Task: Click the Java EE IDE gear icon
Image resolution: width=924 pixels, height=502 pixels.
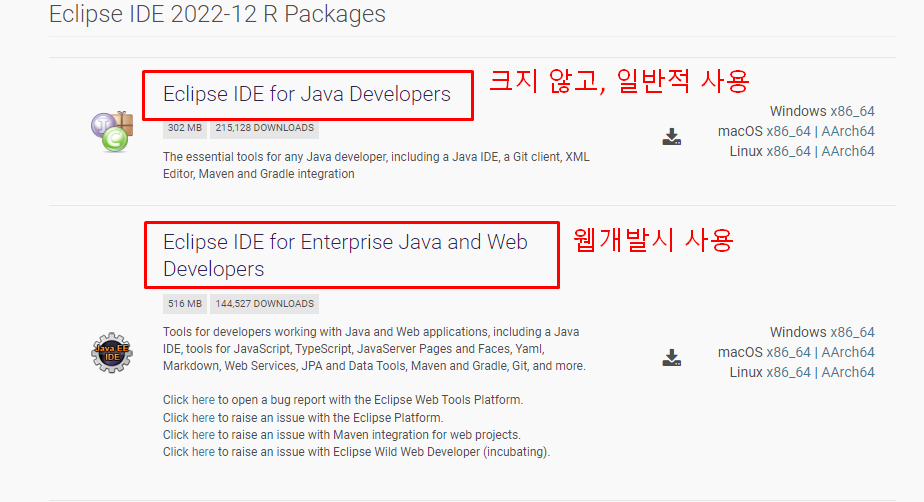Action: (x=112, y=352)
